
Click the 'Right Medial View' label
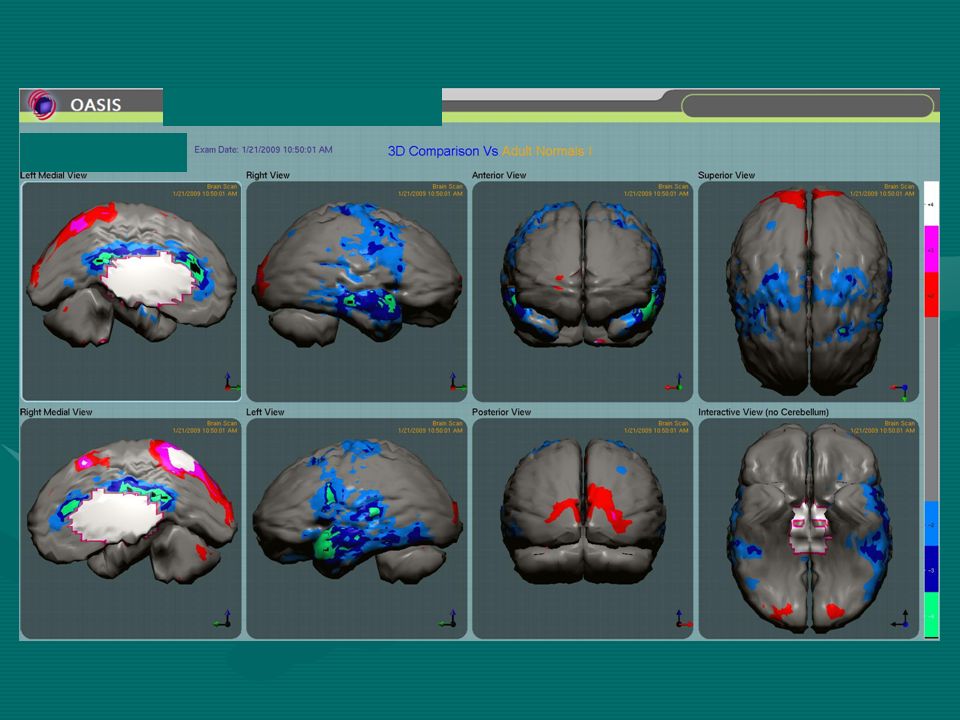pos(56,412)
